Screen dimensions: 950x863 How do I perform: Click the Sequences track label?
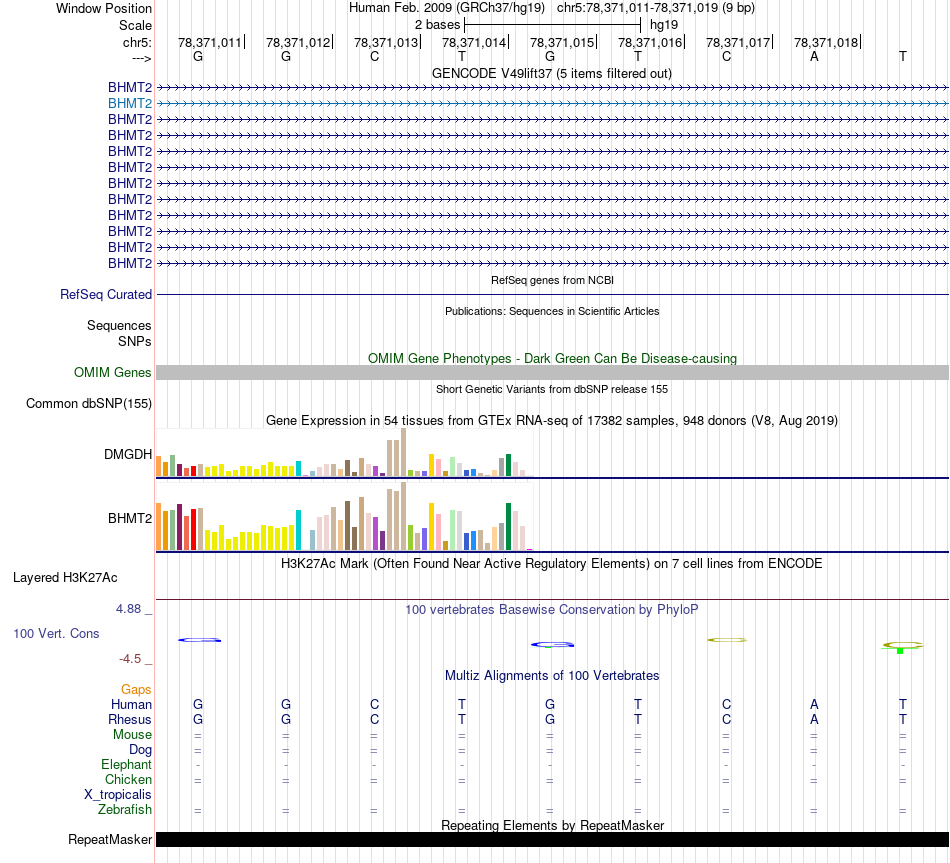pos(119,325)
